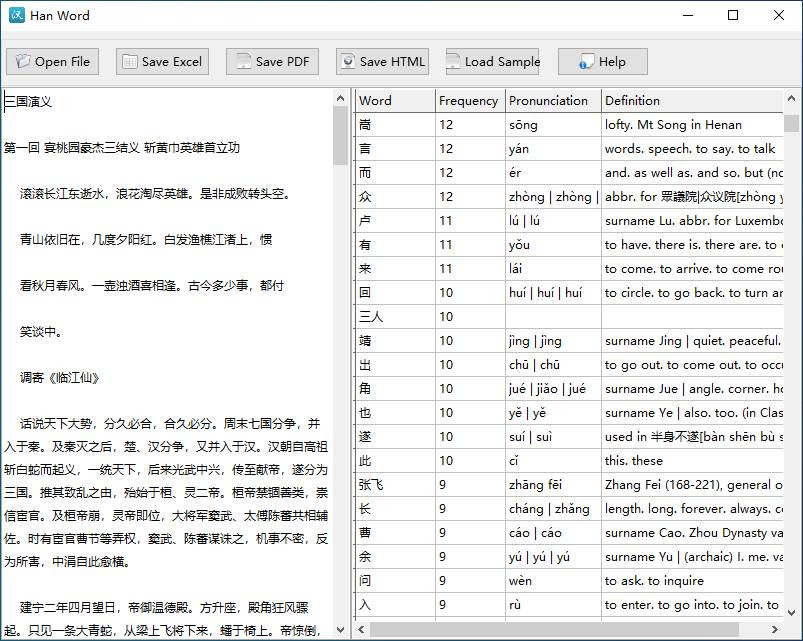Select the word cell 此
The image size is (803, 641).
click(394, 460)
